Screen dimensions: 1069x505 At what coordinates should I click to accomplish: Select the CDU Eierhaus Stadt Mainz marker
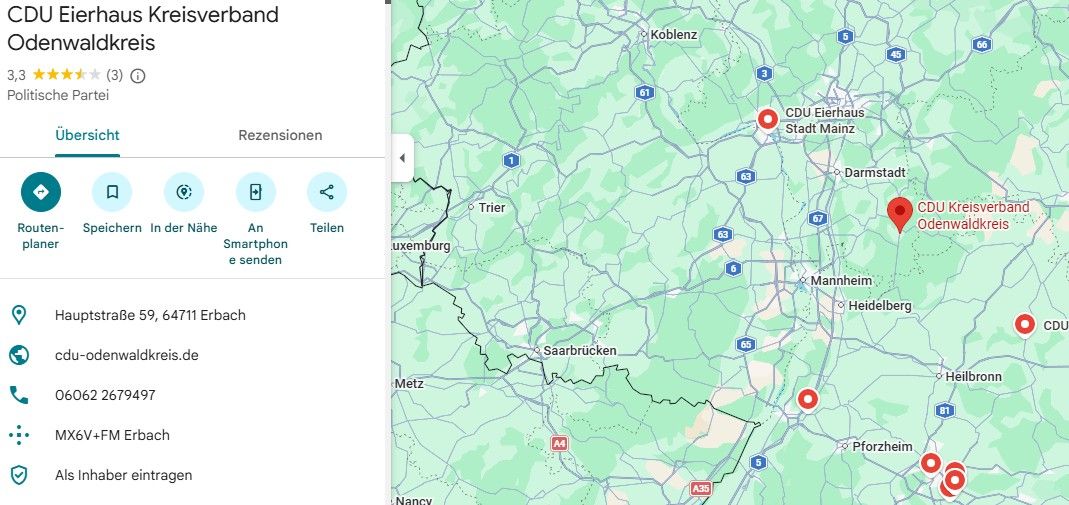point(767,119)
